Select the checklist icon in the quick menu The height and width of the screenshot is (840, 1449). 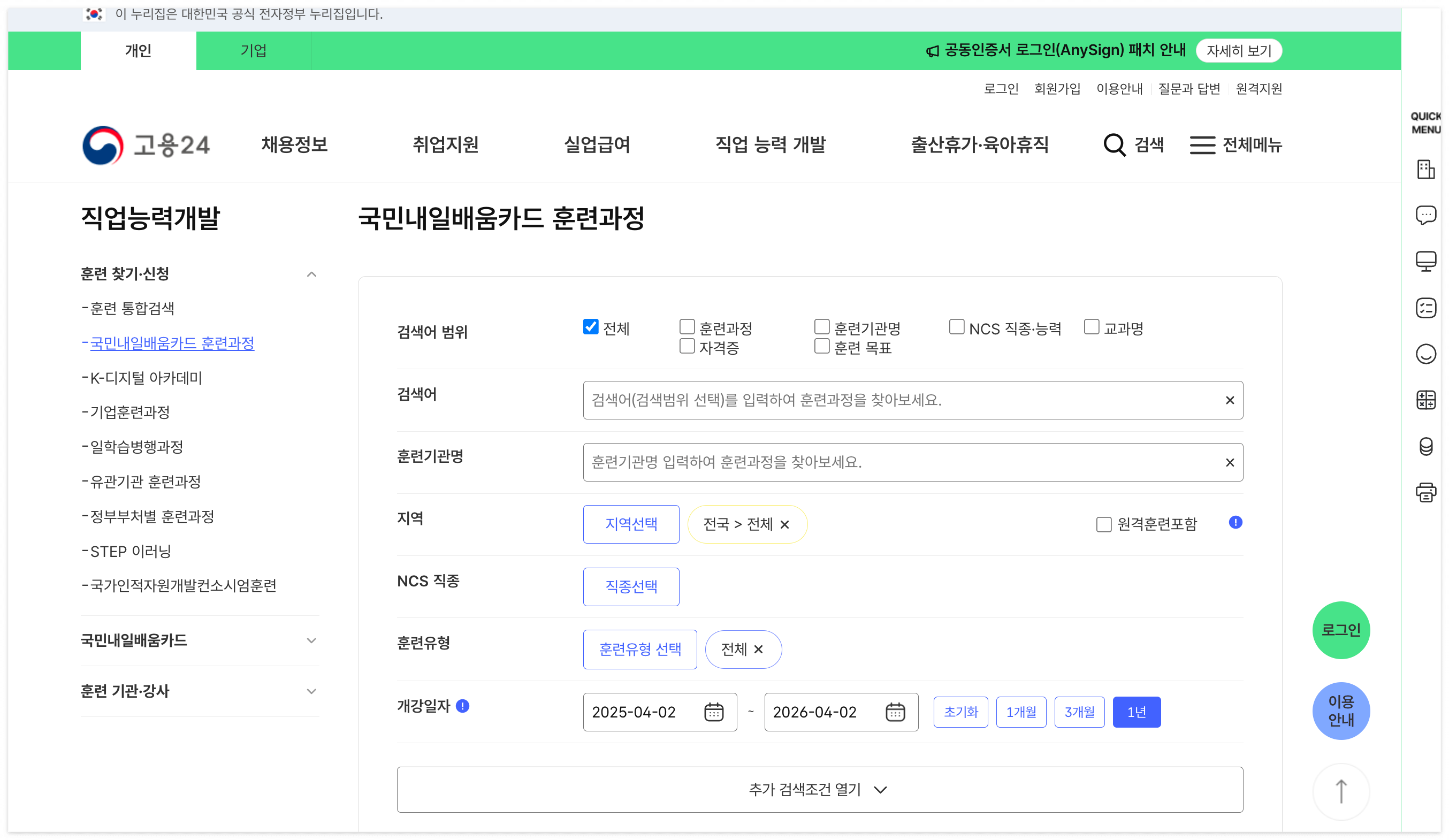coord(1426,309)
